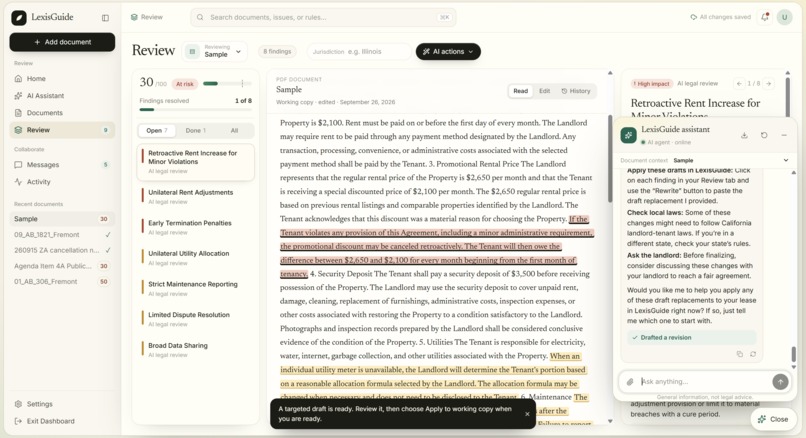Open Activity in the sidebar

coord(62,181)
